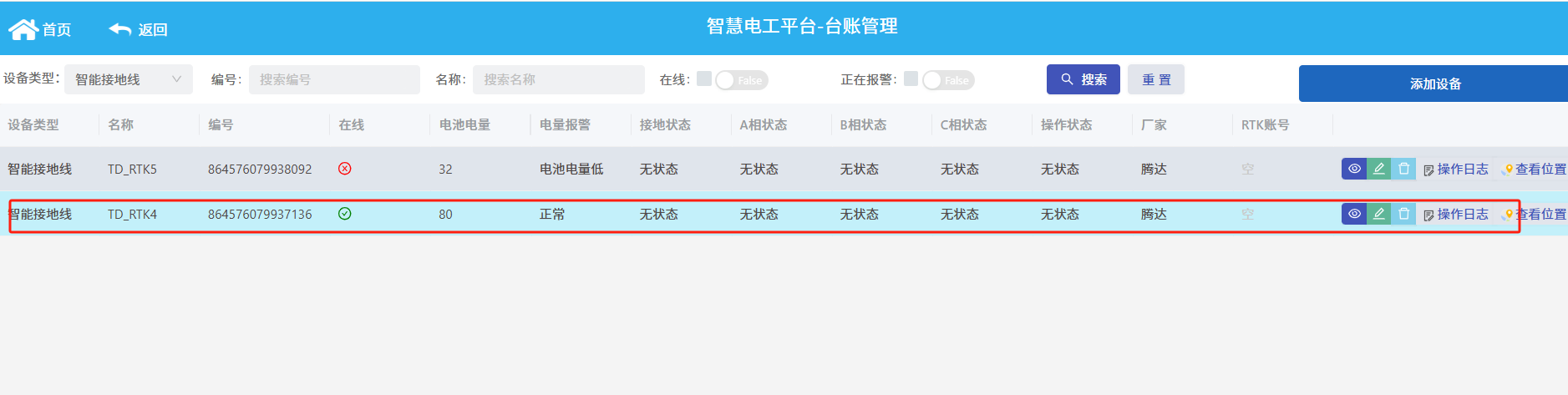Toggle the 正在报警 False switch
Screen dimensions: 1568x395
(x=948, y=80)
